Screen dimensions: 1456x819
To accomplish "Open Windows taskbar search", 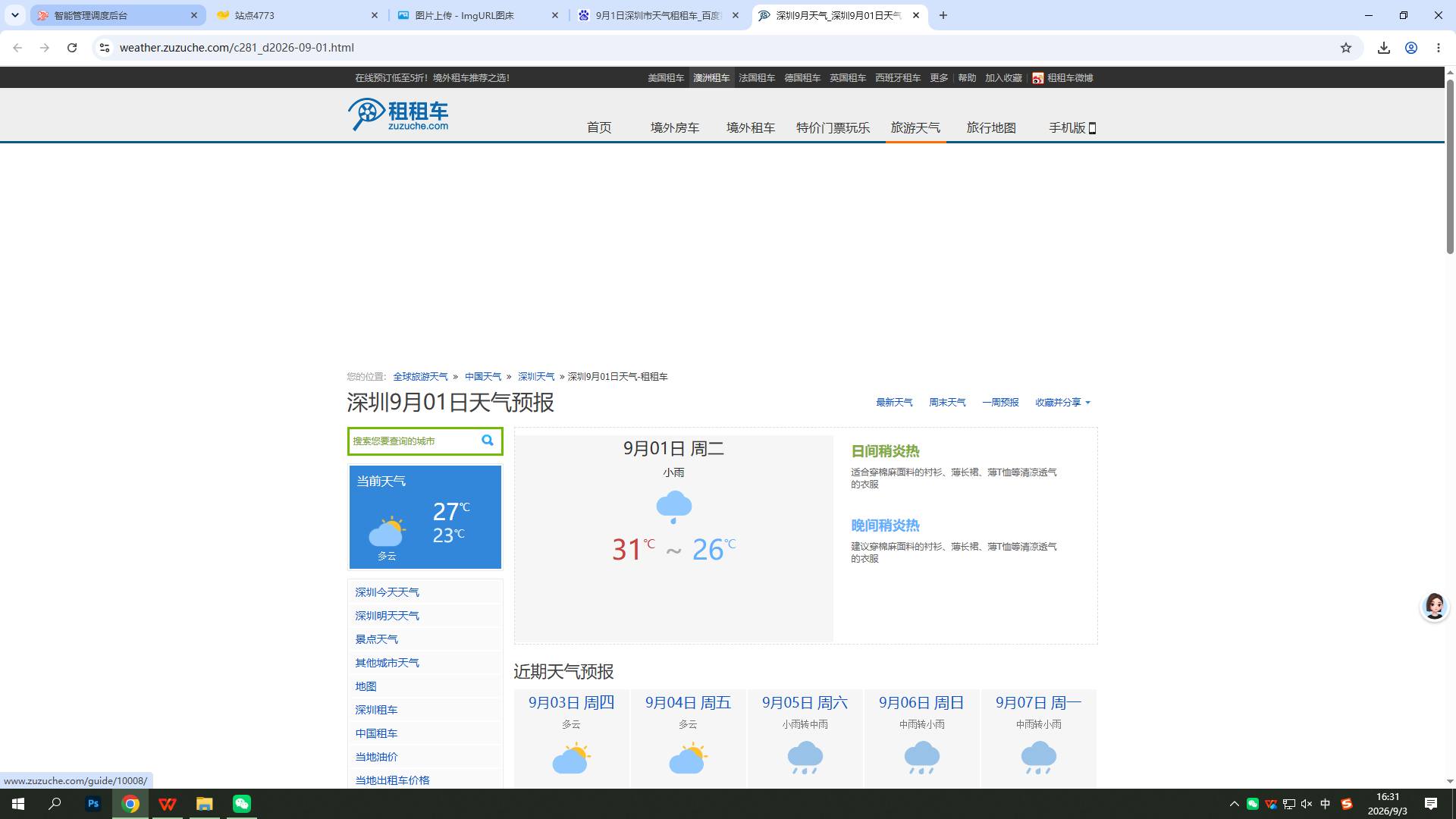I will pyautogui.click(x=55, y=804).
